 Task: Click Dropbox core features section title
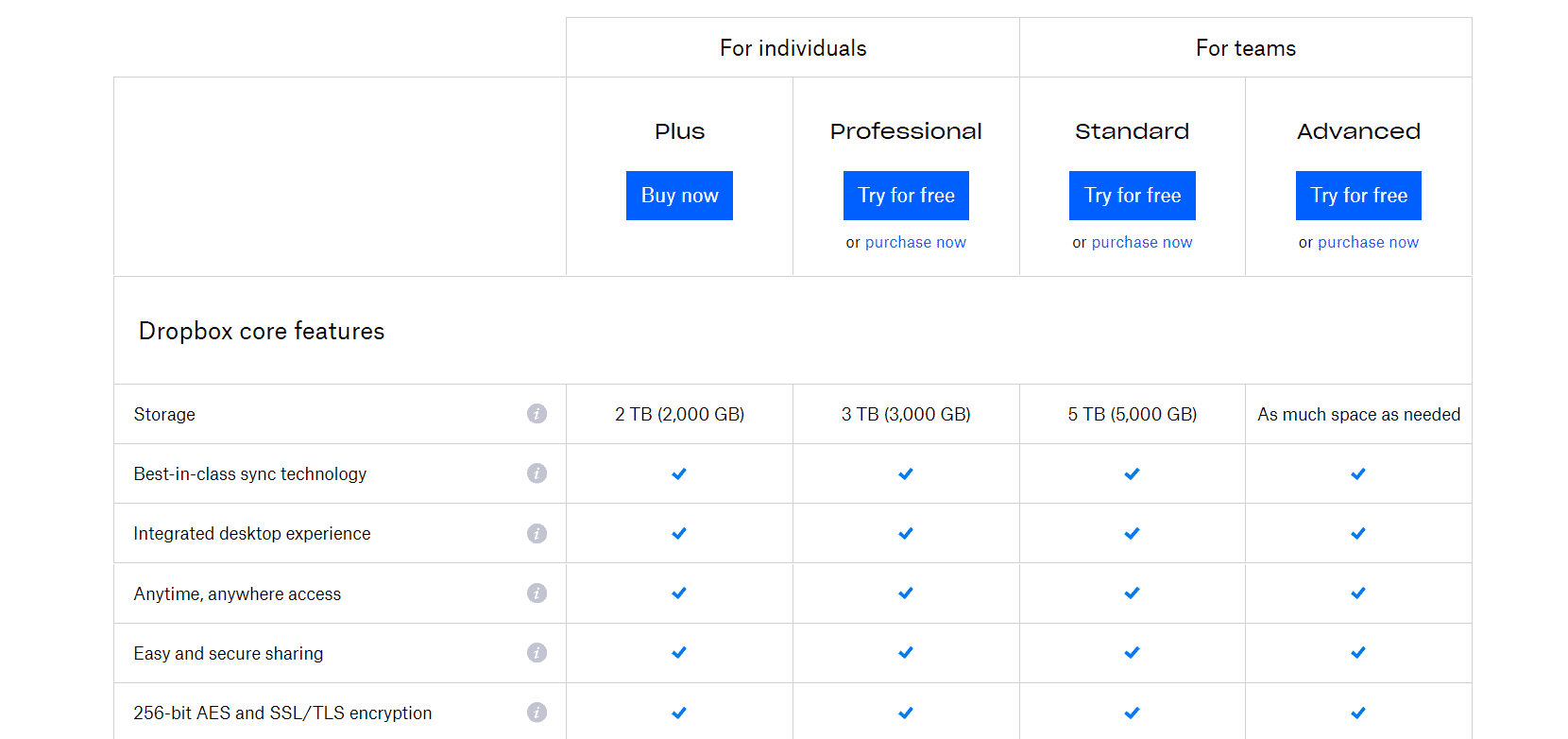(x=262, y=331)
